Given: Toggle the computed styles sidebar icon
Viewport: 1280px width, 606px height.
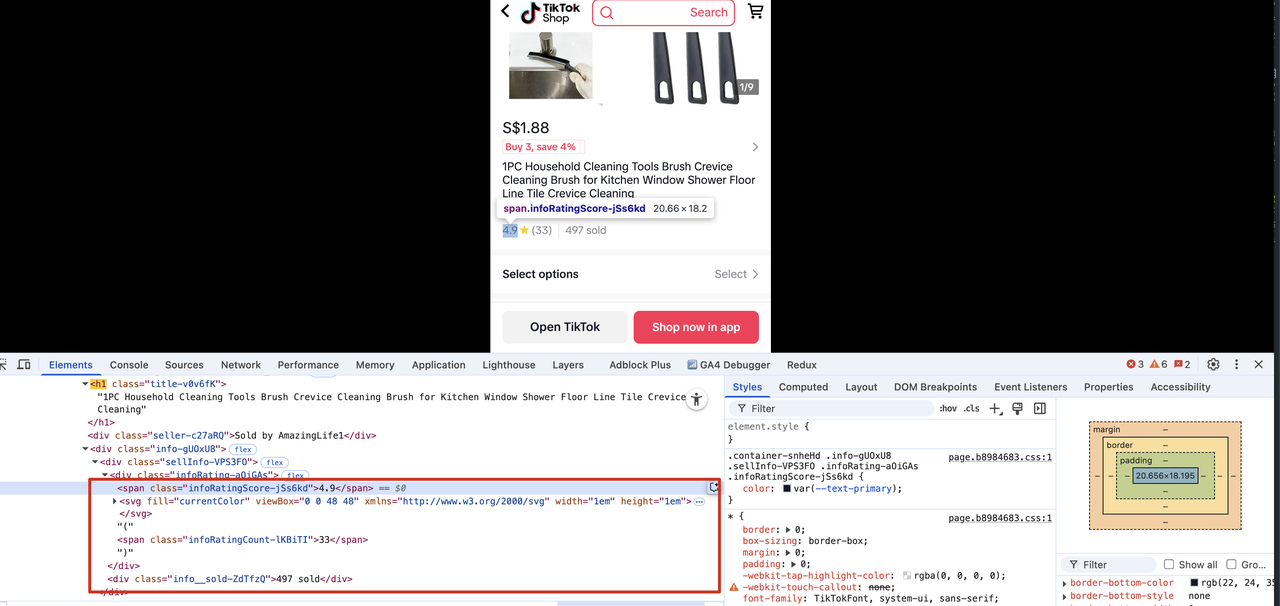Looking at the screenshot, I should (x=1040, y=408).
